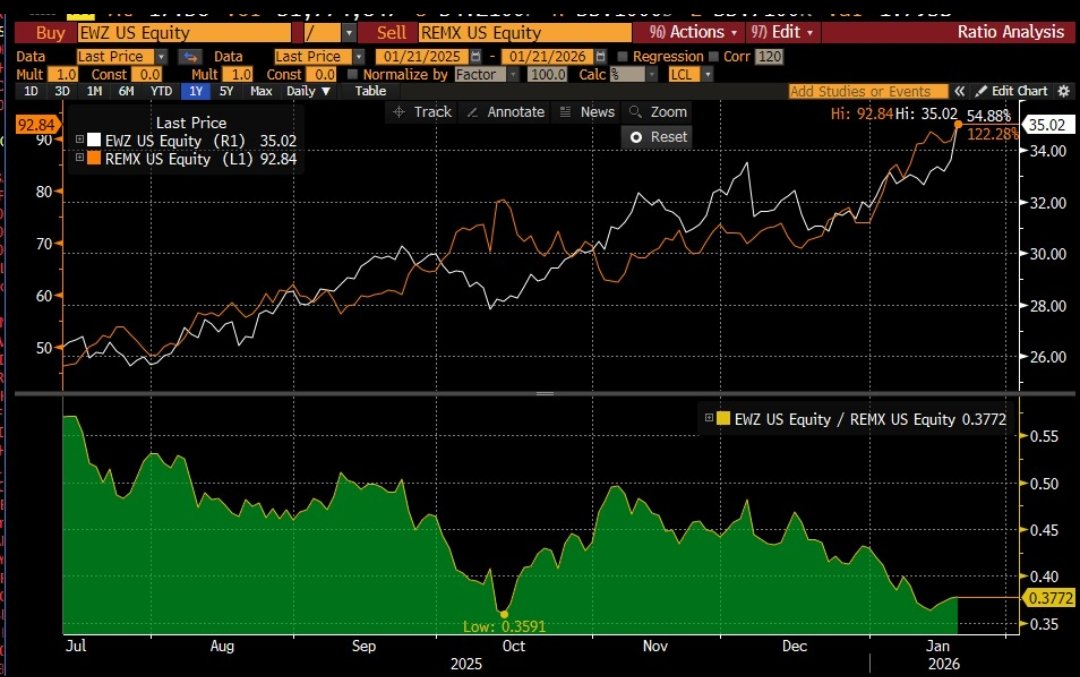Viewport: 1080px width, 677px height.
Task: Click orange REMX US Equity color swatch
Action: [94, 158]
